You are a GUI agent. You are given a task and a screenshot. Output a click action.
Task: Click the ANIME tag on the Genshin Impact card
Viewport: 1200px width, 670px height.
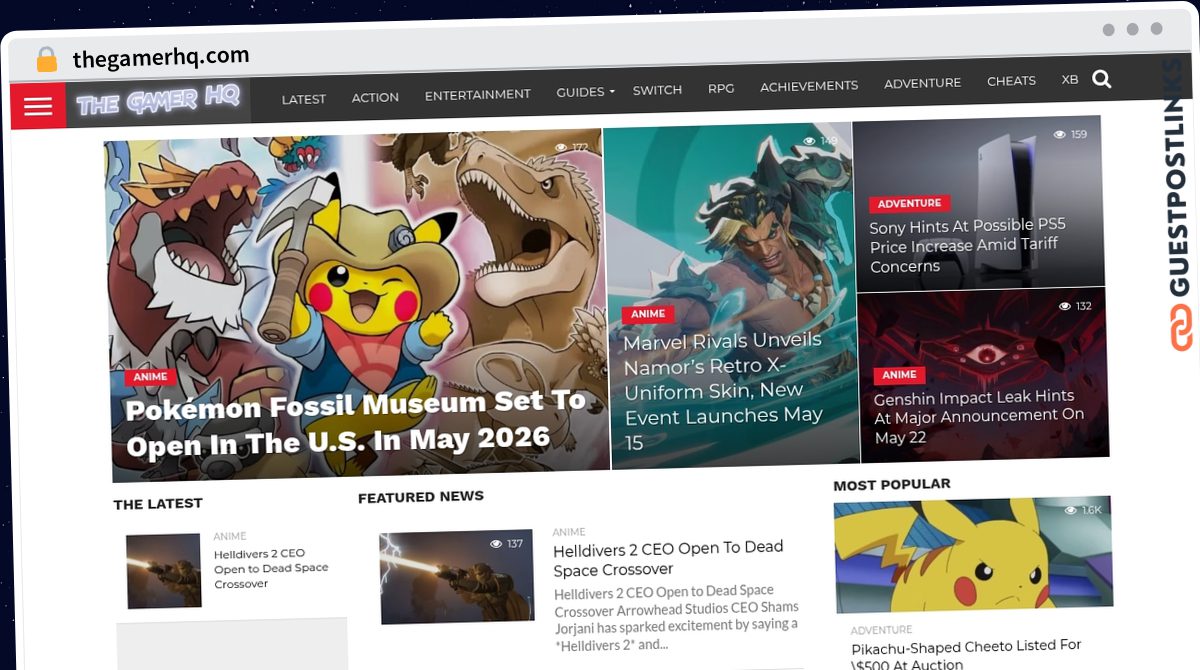click(x=899, y=375)
